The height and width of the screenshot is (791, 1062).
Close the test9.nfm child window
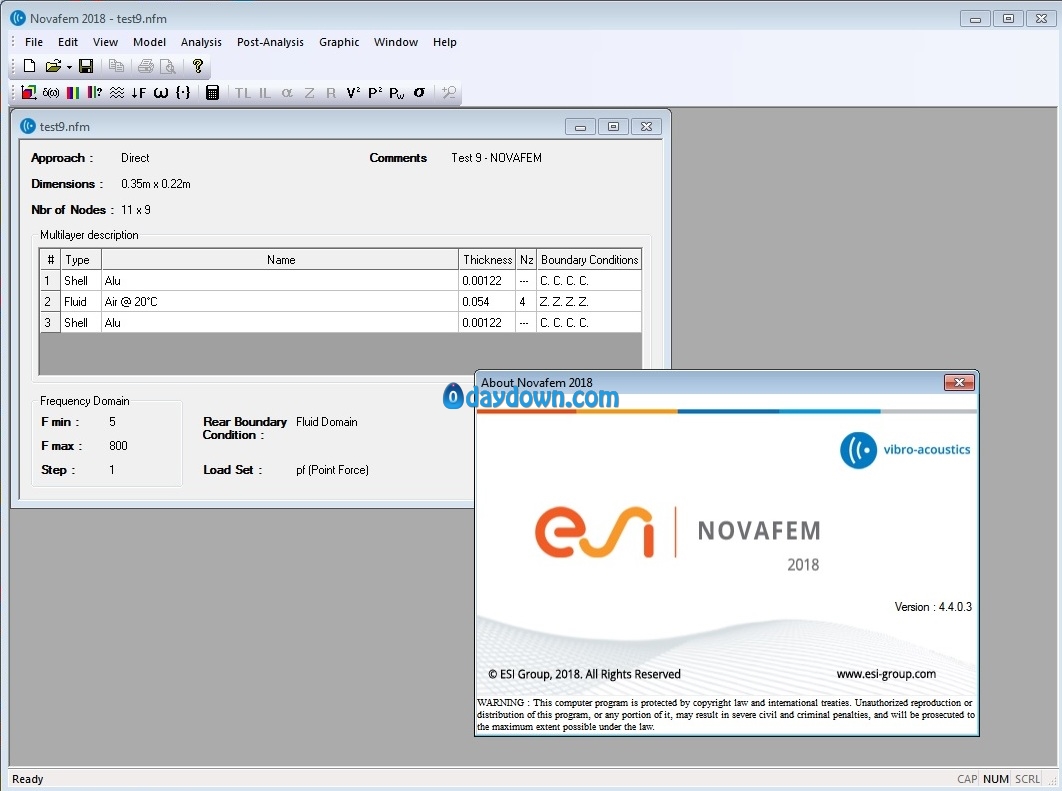click(x=646, y=127)
